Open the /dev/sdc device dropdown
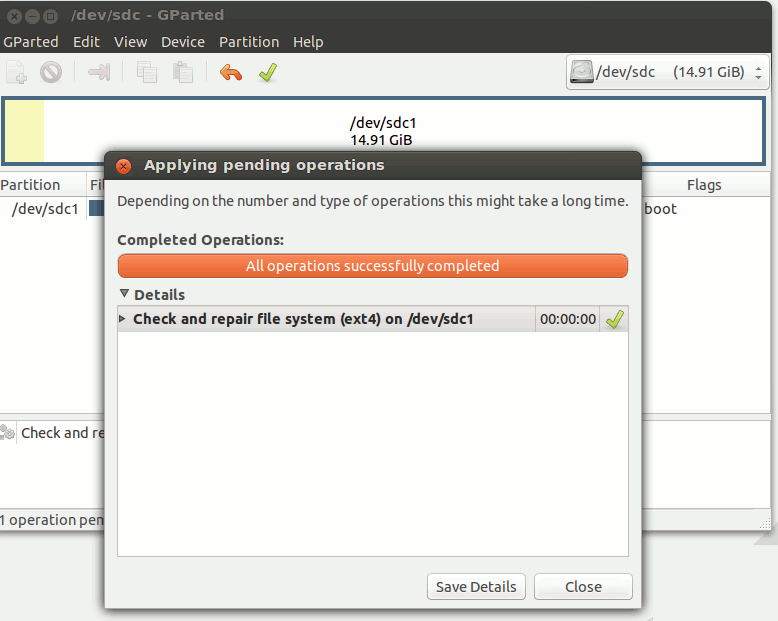The image size is (778, 621). (x=667, y=72)
